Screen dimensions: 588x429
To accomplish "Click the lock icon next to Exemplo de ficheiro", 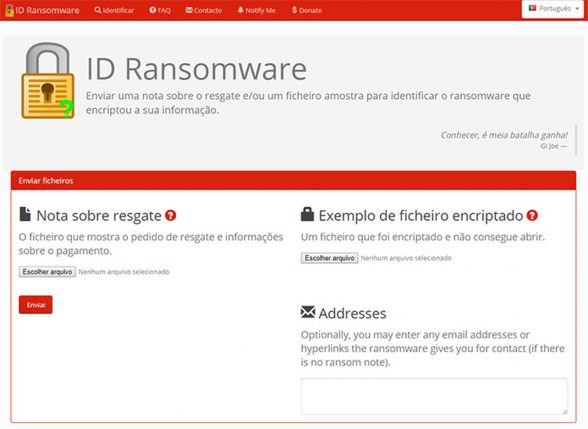I will click(307, 214).
